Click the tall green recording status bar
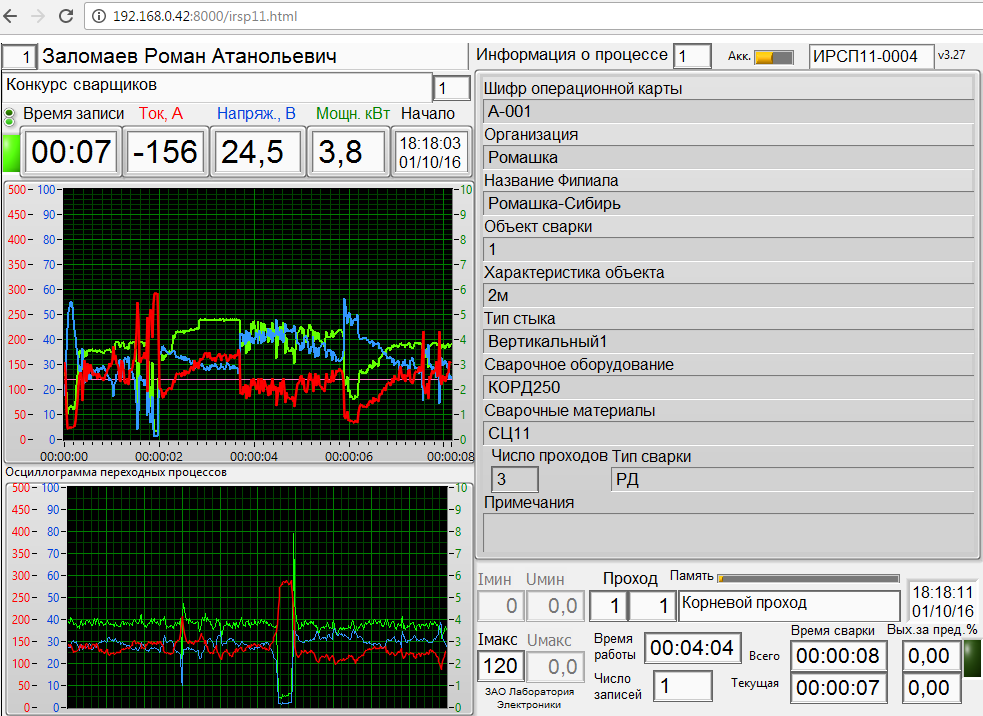Viewport: 983px width, 716px height. [x=11, y=152]
